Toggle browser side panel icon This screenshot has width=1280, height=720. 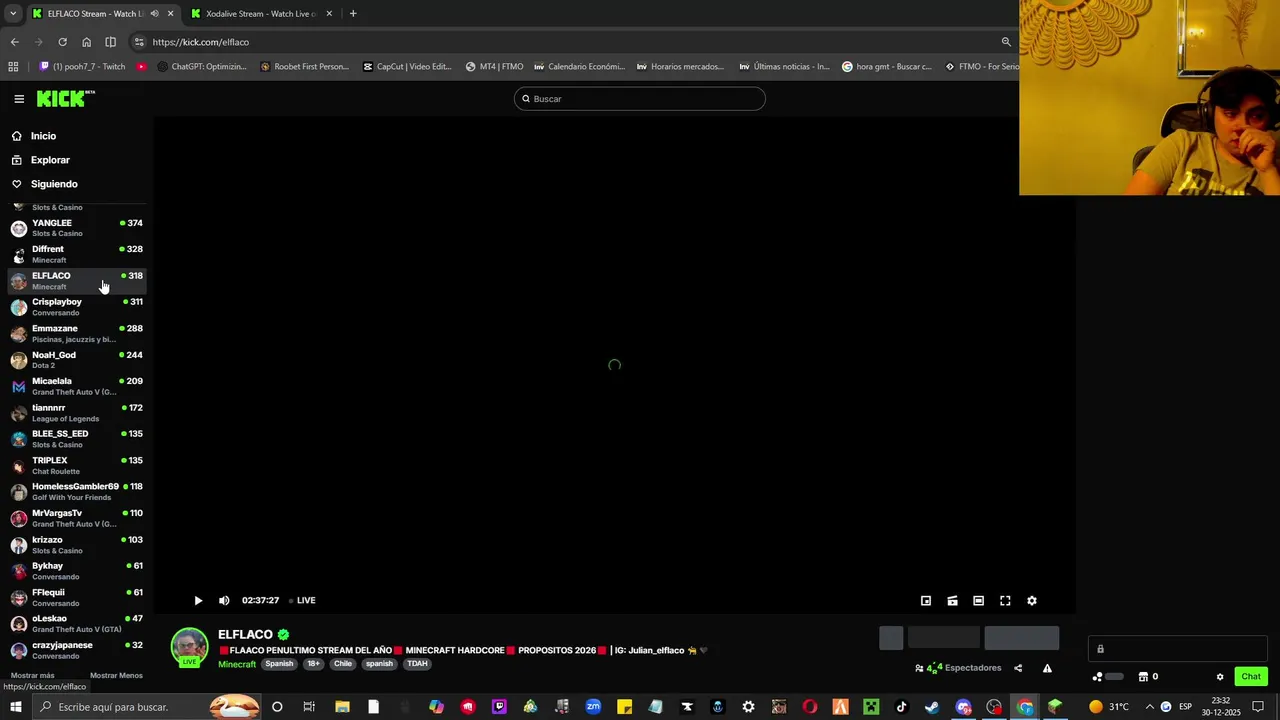(x=110, y=42)
